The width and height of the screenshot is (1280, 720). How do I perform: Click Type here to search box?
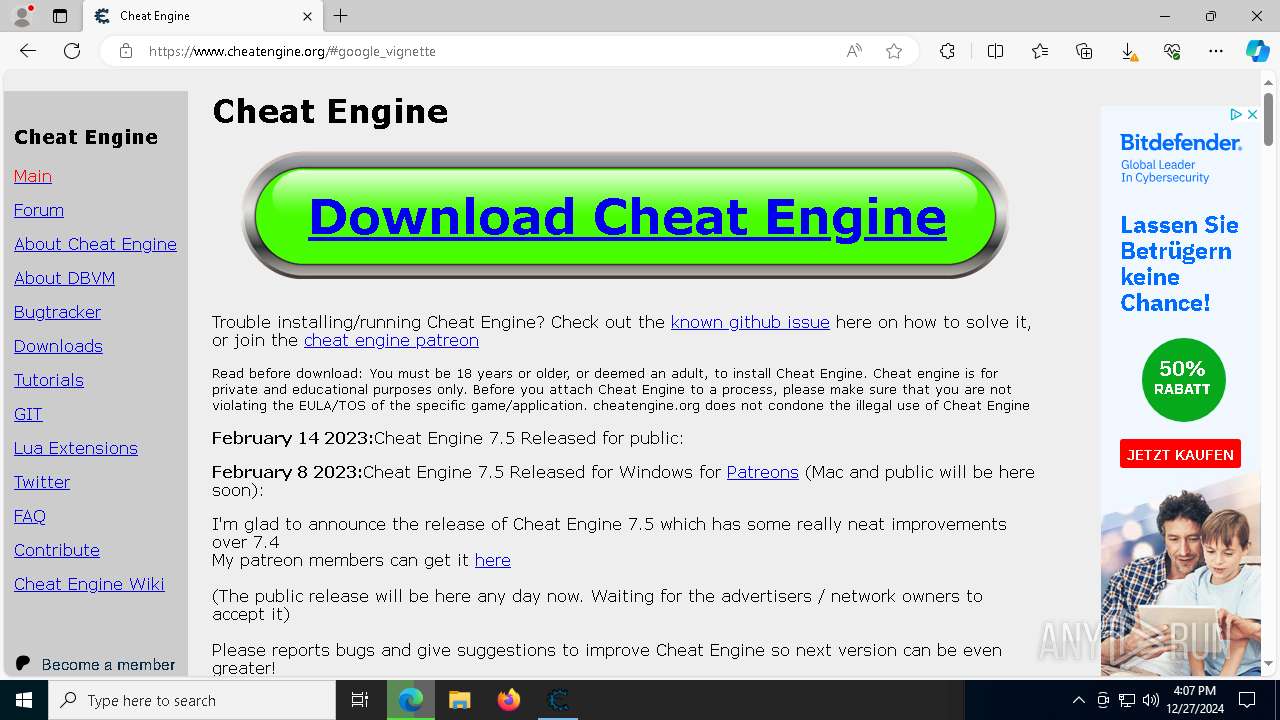[192, 700]
